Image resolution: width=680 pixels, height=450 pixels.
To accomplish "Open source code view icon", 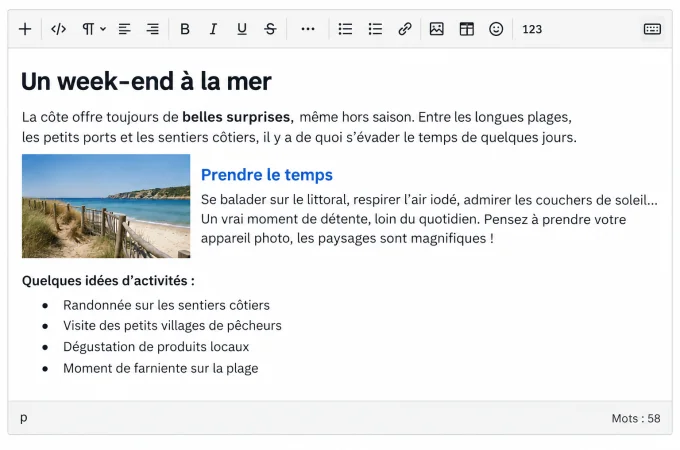I will point(59,29).
